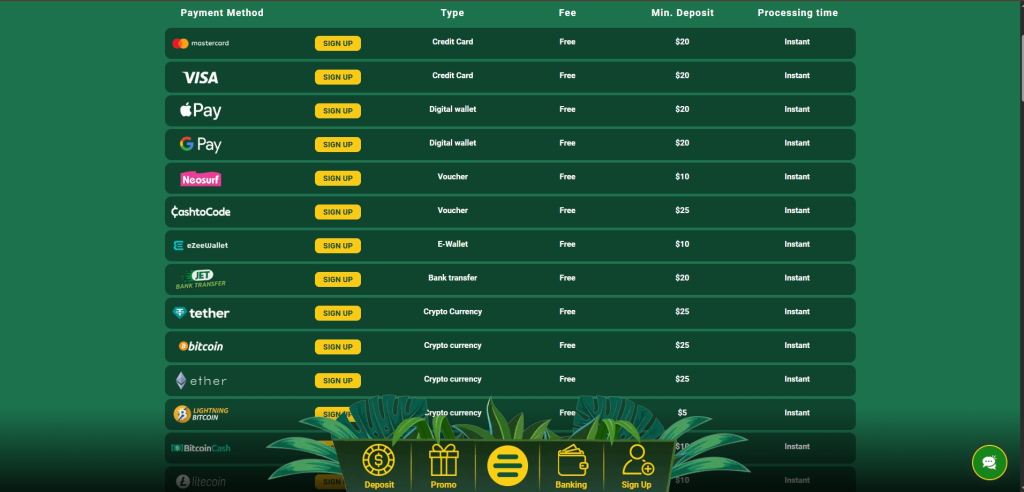
Task: Click 'Voucher' in the CashtoCode row
Action: [x=453, y=210]
